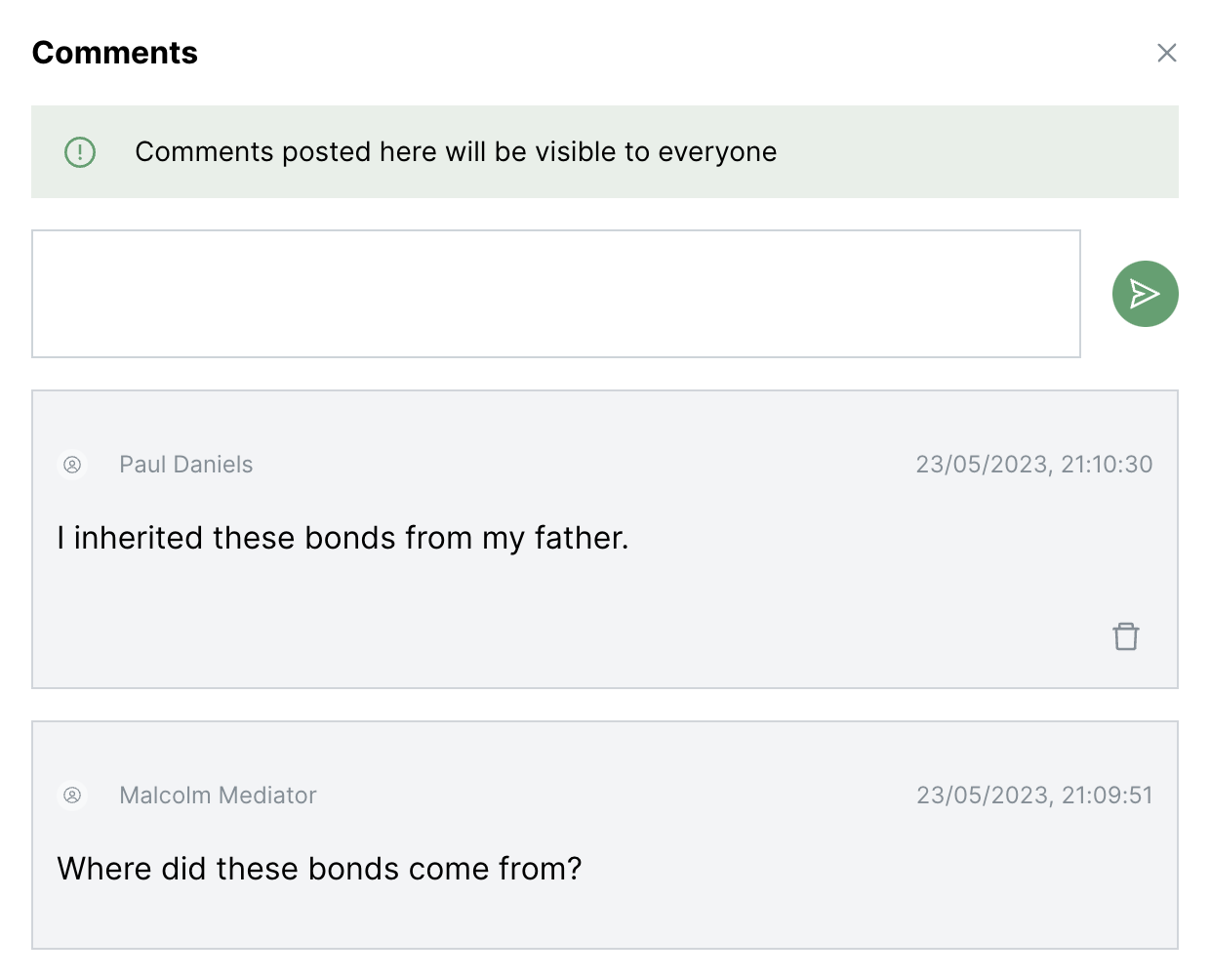Close the Comments panel
Image resolution: width=1210 pixels, height=980 pixels.
pyautogui.click(x=1166, y=53)
